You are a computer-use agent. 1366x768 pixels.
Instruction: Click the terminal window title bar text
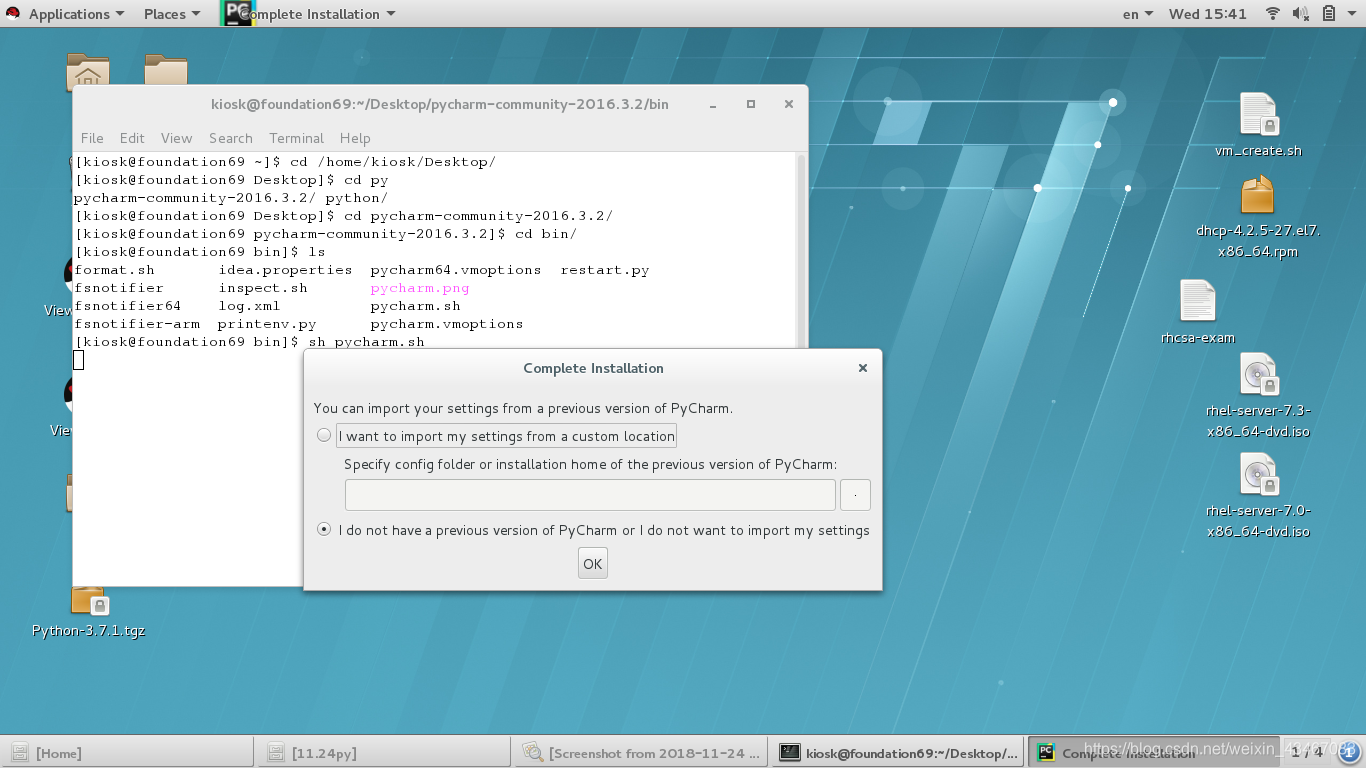(x=440, y=104)
